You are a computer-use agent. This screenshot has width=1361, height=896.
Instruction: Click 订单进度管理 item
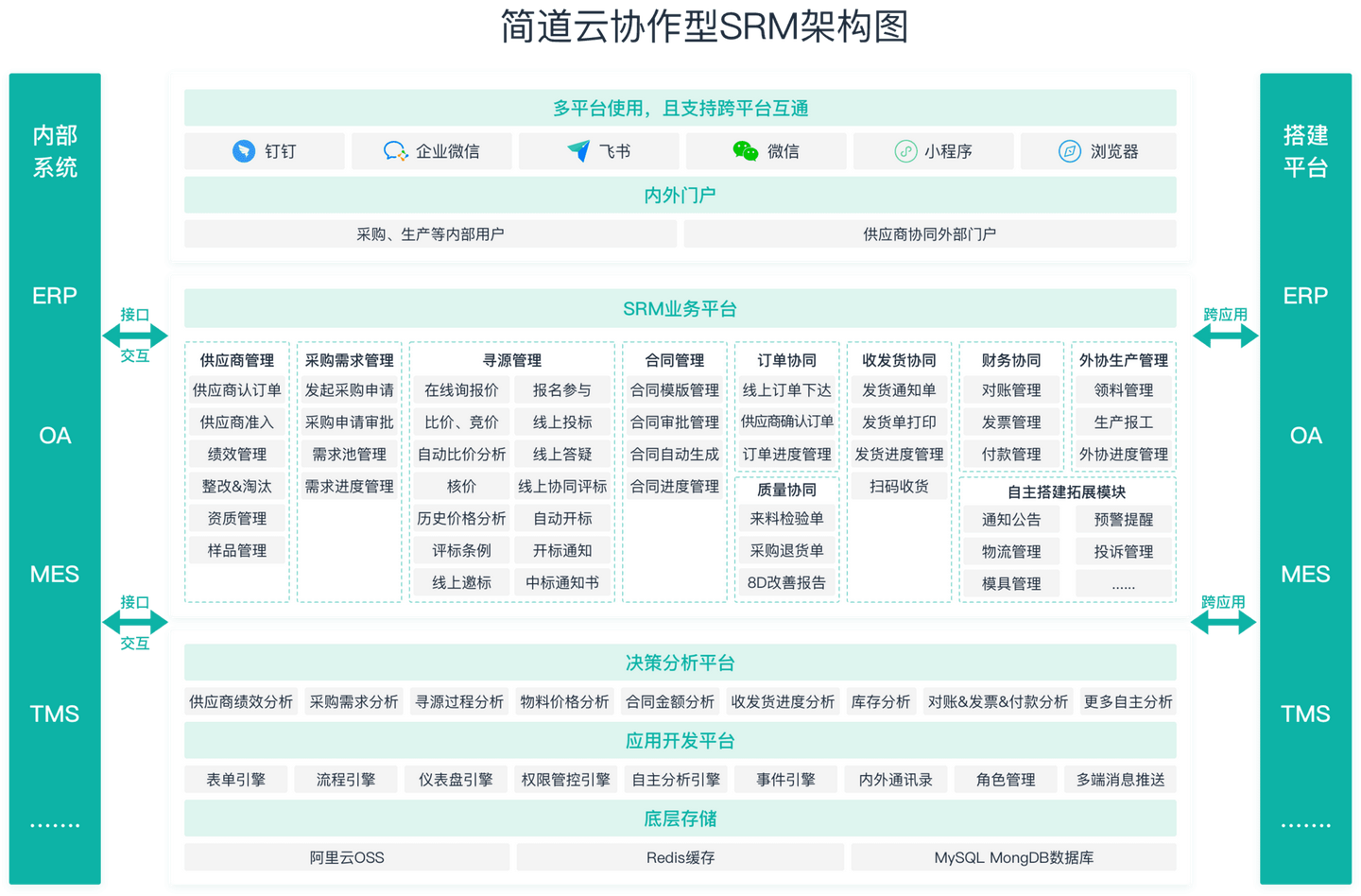click(786, 455)
